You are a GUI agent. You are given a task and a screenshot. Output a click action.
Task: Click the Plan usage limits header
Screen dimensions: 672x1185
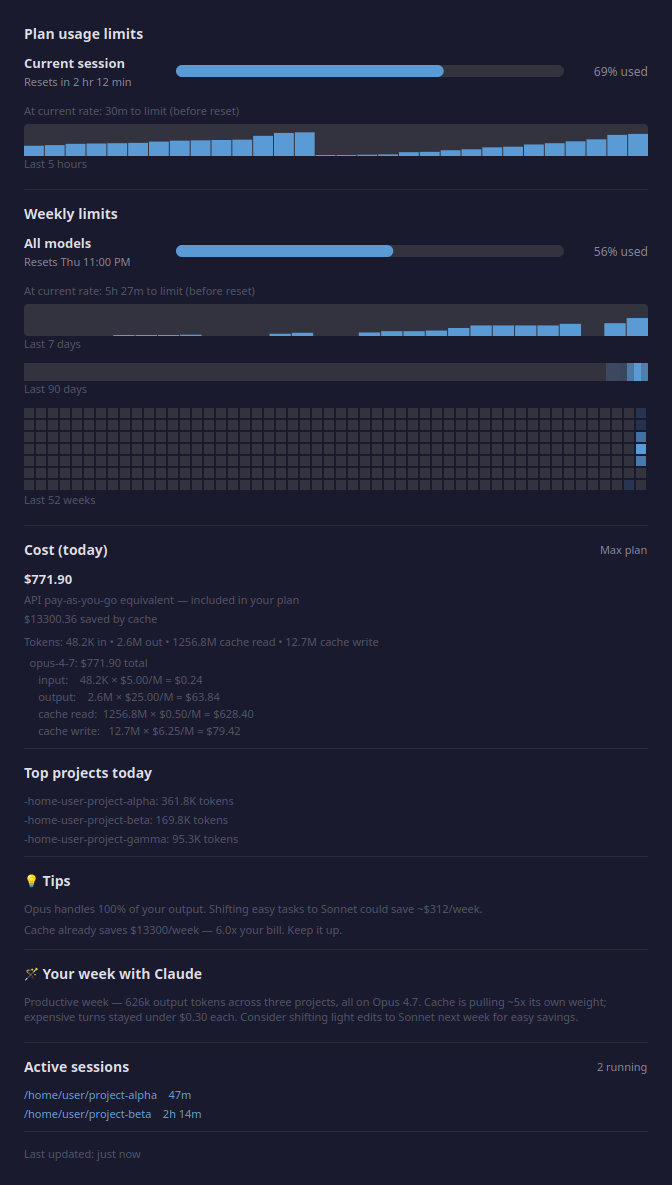point(83,33)
